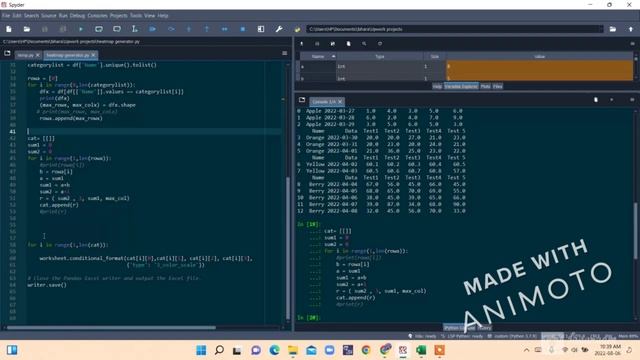Screen dimensions: 640x360
Task: Click the editor horizontal scrollbar
Action: (111, 327)
